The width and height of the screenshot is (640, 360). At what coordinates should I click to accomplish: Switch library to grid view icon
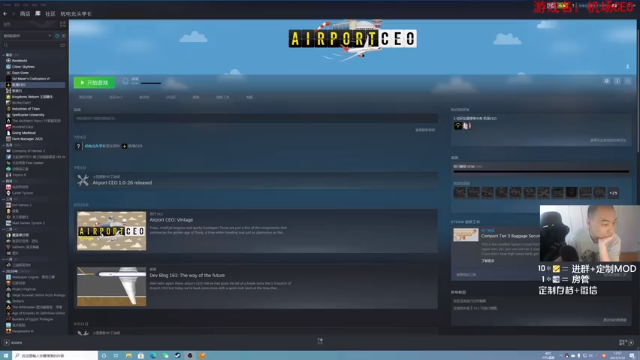click(x=63, y=24)
